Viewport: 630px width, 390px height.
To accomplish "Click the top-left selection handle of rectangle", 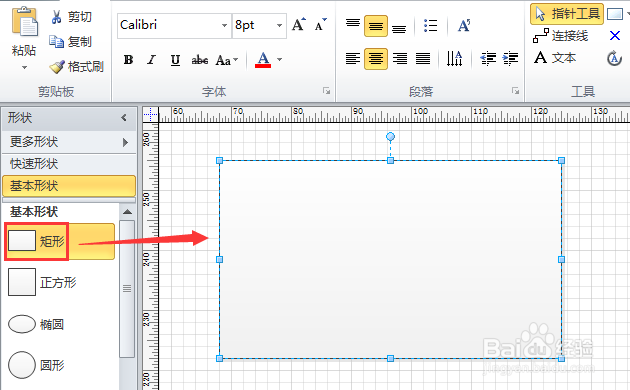I will [219, 161].
